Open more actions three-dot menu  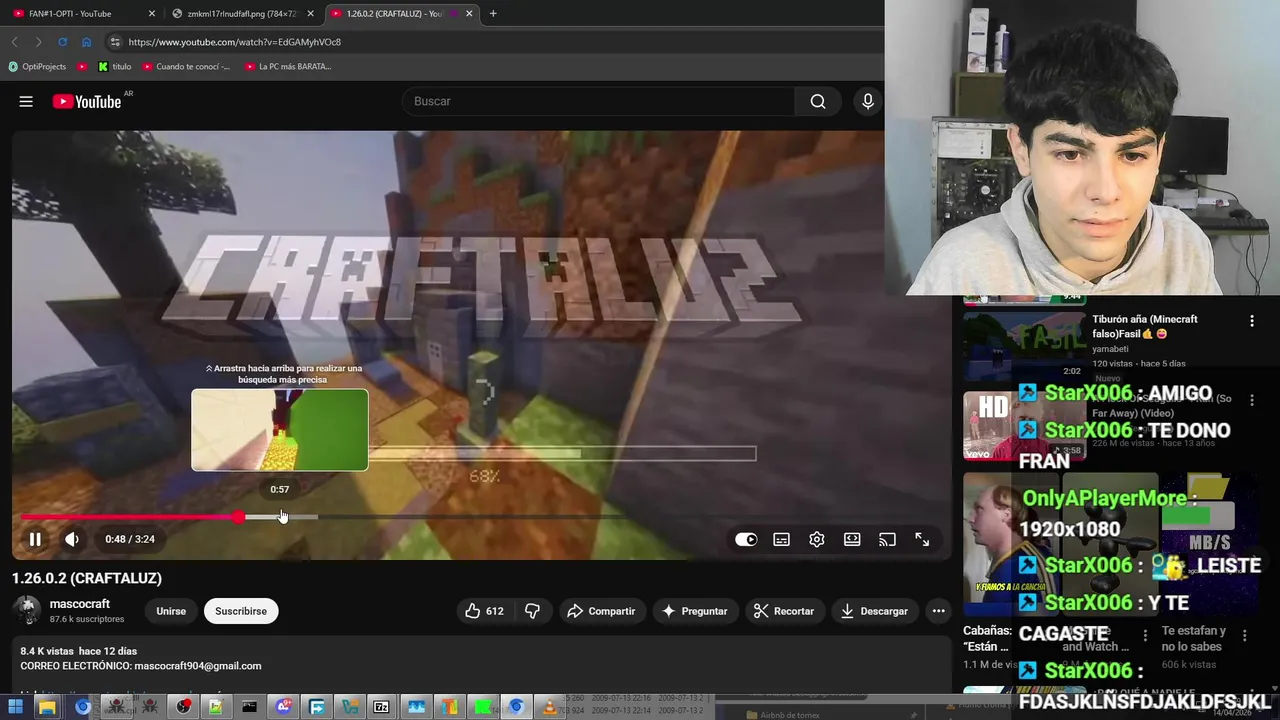(938, 611)
